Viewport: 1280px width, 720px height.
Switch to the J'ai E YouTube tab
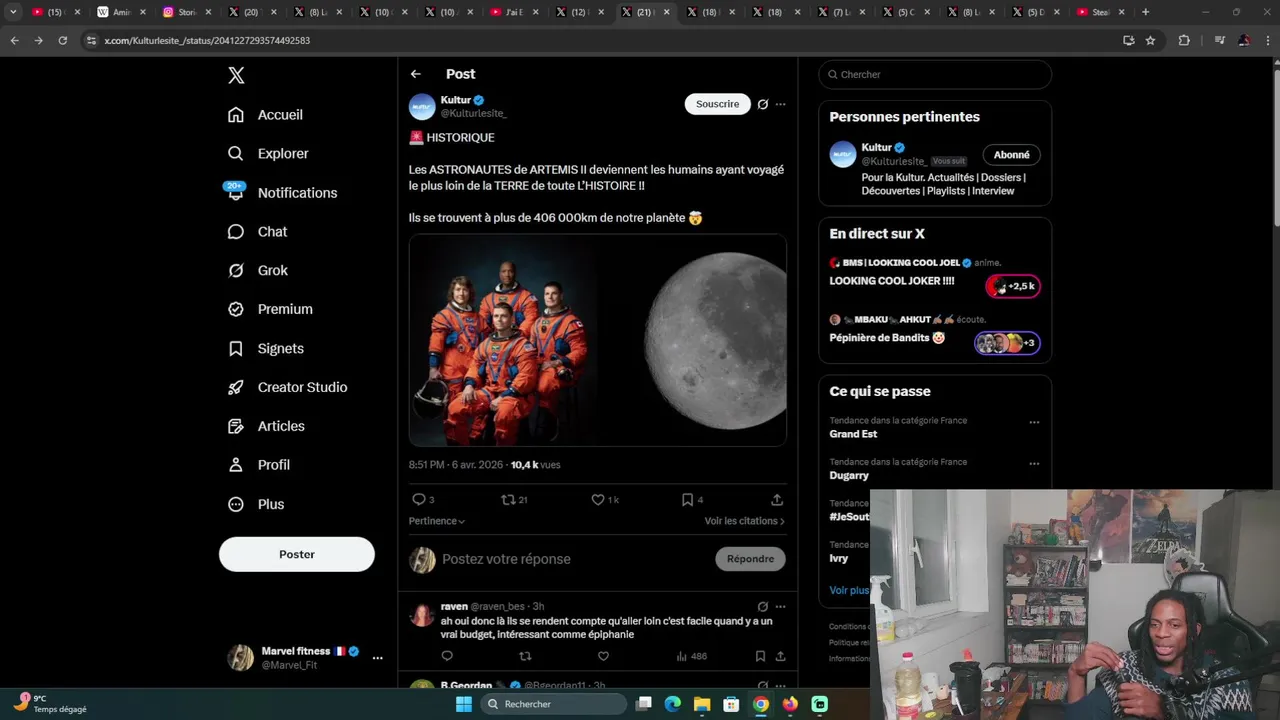pyautogui.click(x=514, y=12)
